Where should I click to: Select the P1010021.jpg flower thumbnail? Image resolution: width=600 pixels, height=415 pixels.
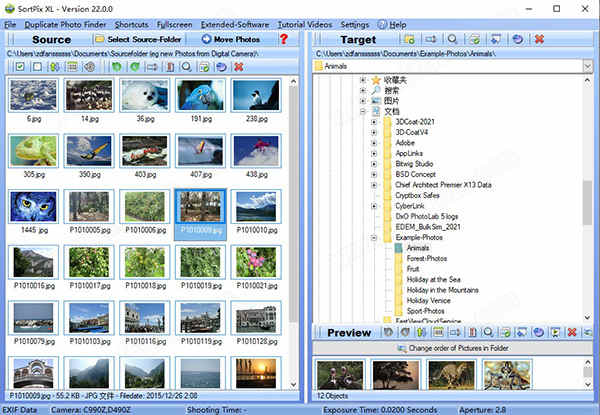pyautogui.click(x=256, y=262)
